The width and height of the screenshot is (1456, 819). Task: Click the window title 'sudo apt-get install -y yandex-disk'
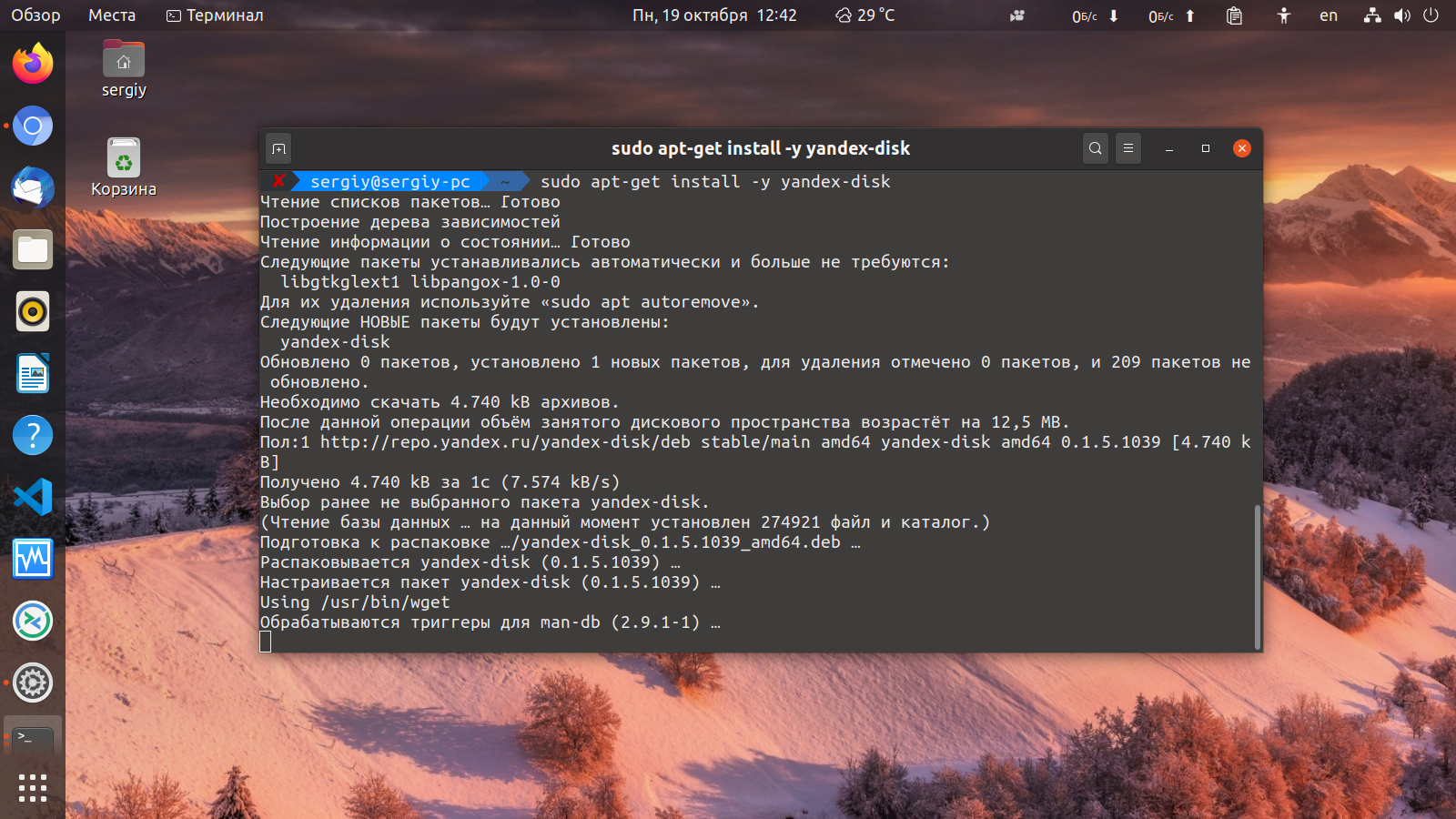tap(761, 148)
